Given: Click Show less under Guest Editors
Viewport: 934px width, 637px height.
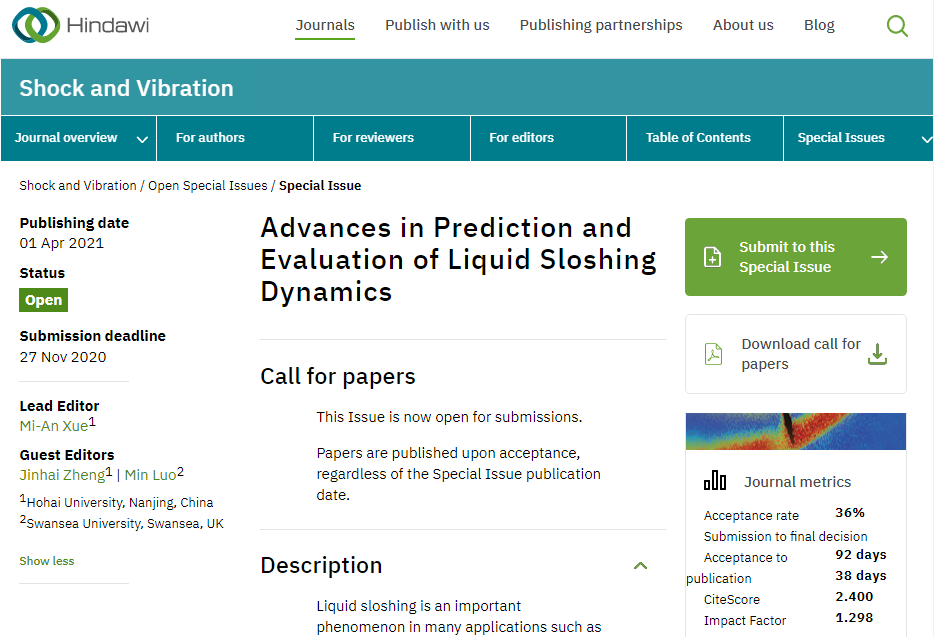Looking at the screenshot, I should pyautogui.click(x=47, y=561).
